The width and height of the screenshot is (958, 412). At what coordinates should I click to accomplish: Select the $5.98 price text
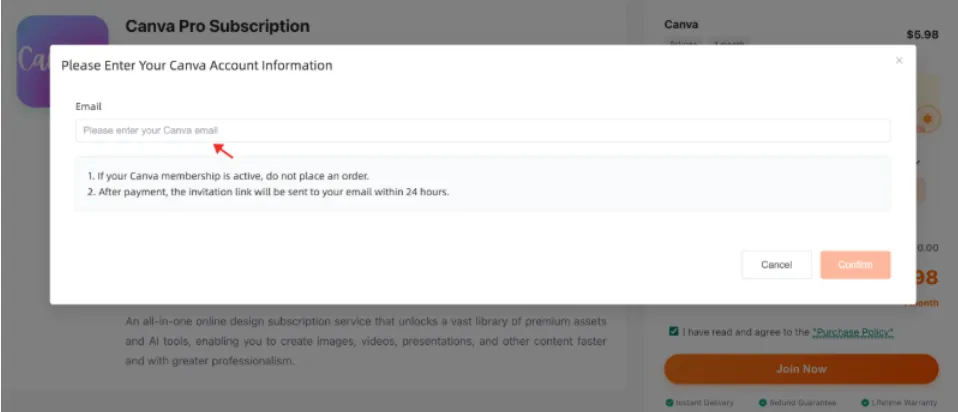[922, 35]
